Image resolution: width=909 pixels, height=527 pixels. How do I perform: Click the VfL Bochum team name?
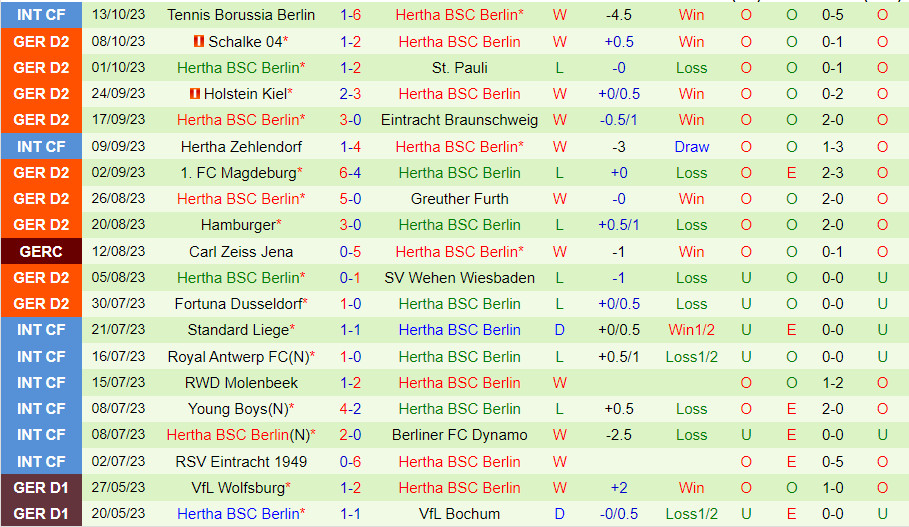click(460, 513)
